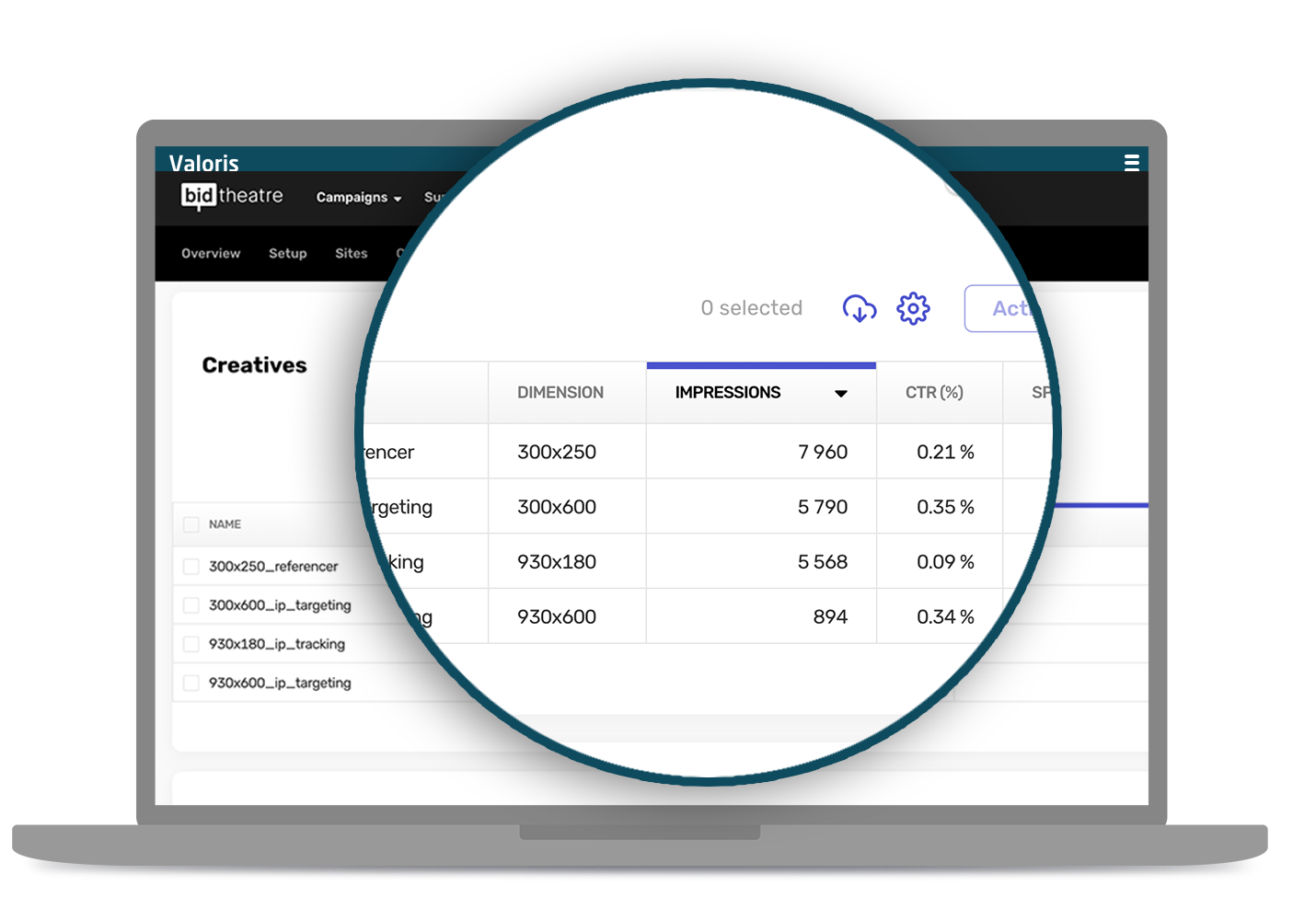This screenshot has height=920, width=1316.
Task: Tick the NAME header select-all checkbox
Action: click(191, 524)
